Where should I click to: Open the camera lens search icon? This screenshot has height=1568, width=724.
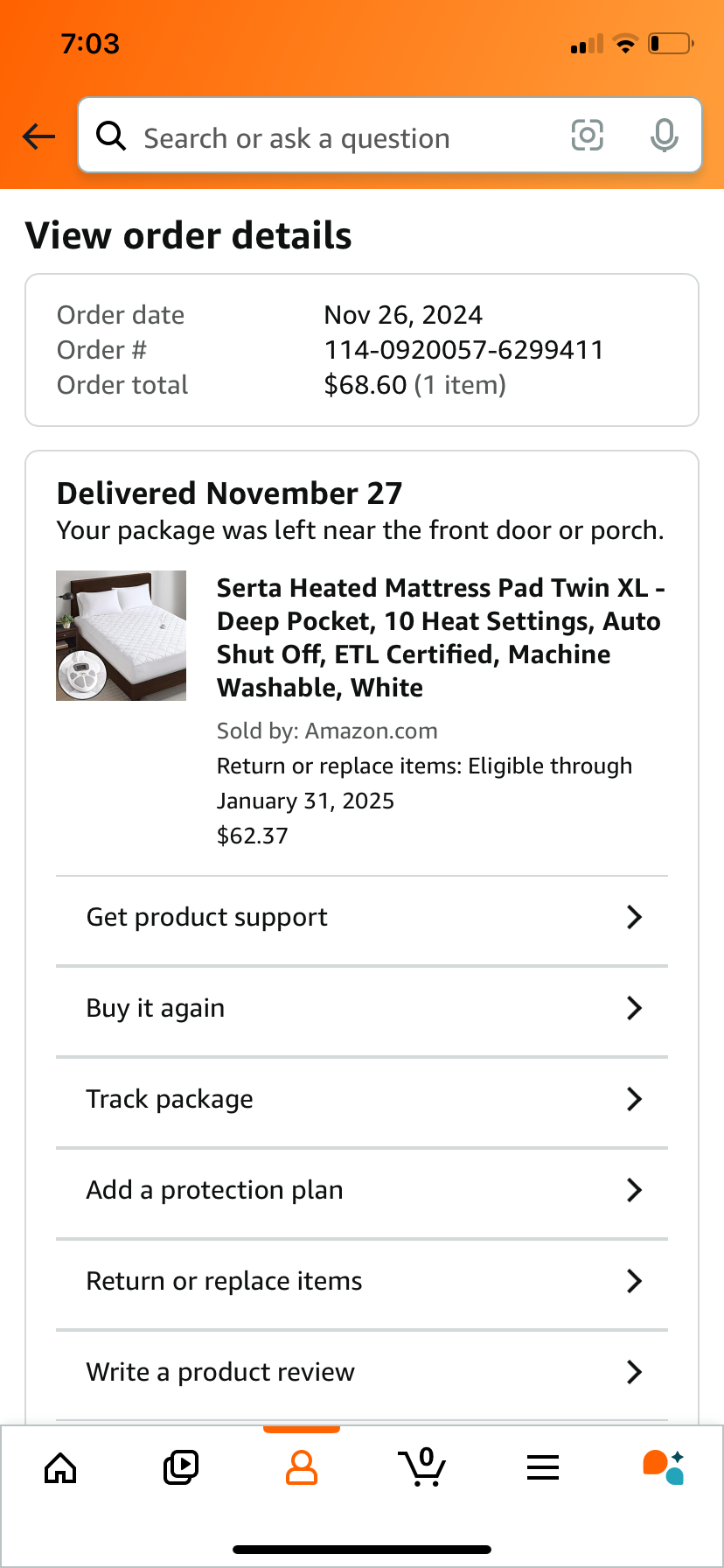point(588,136)
